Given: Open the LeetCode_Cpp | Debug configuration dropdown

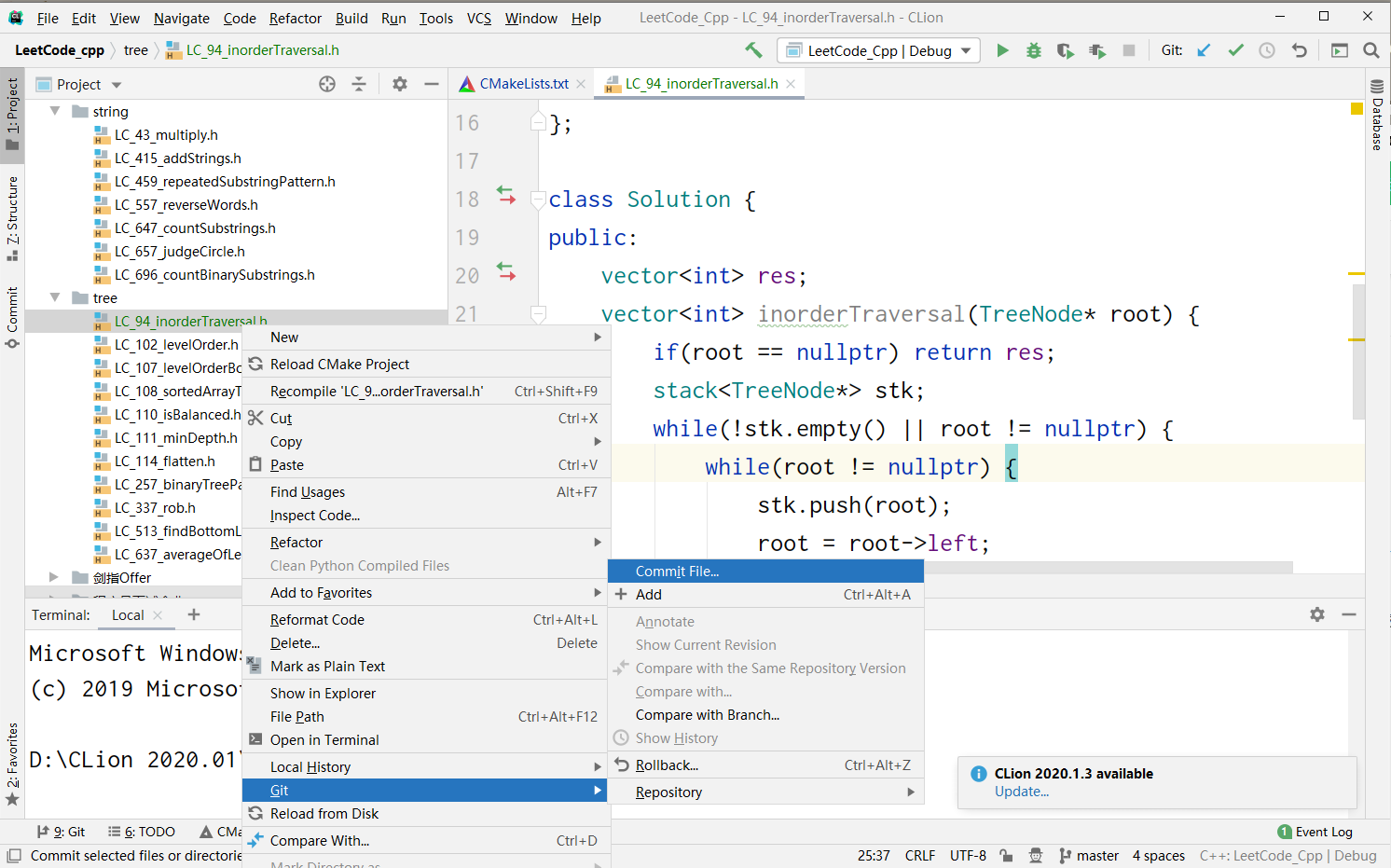Looking at the screenshot, I should tap(879, 50).
